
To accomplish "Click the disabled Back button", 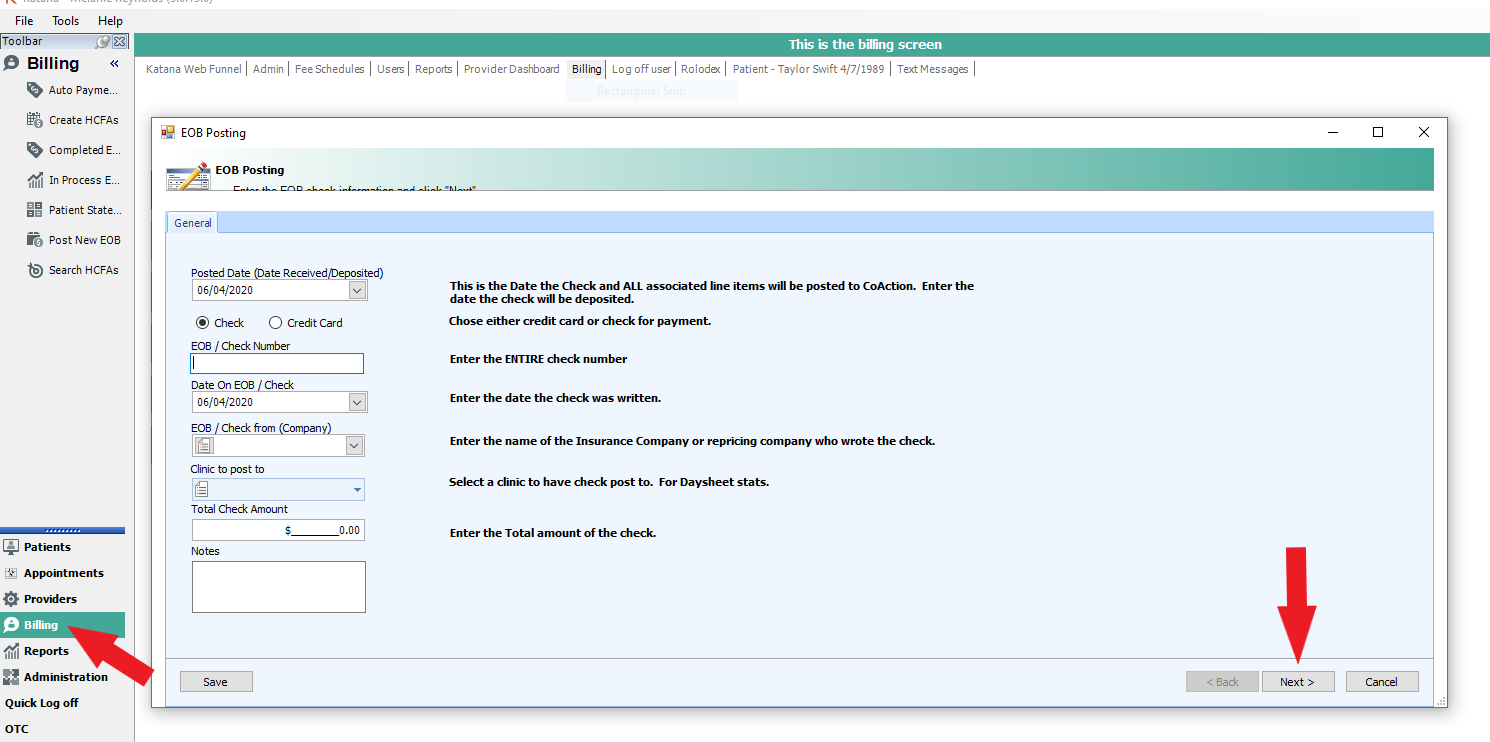I will pyautogui.click(x=1222, y=682).
